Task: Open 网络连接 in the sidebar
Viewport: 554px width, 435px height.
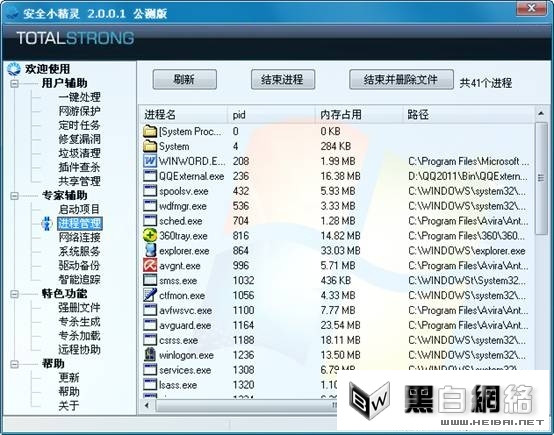Action: (x=79, y=237)
